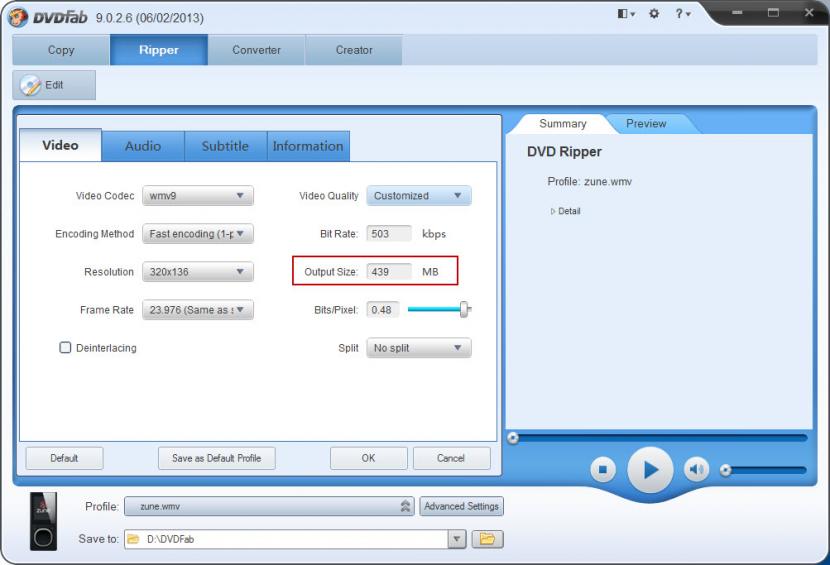The width and height of the screenshot is (830, 565).
Task: Open the Video Quality Customized dropdown
Action: tap(418, 196)
